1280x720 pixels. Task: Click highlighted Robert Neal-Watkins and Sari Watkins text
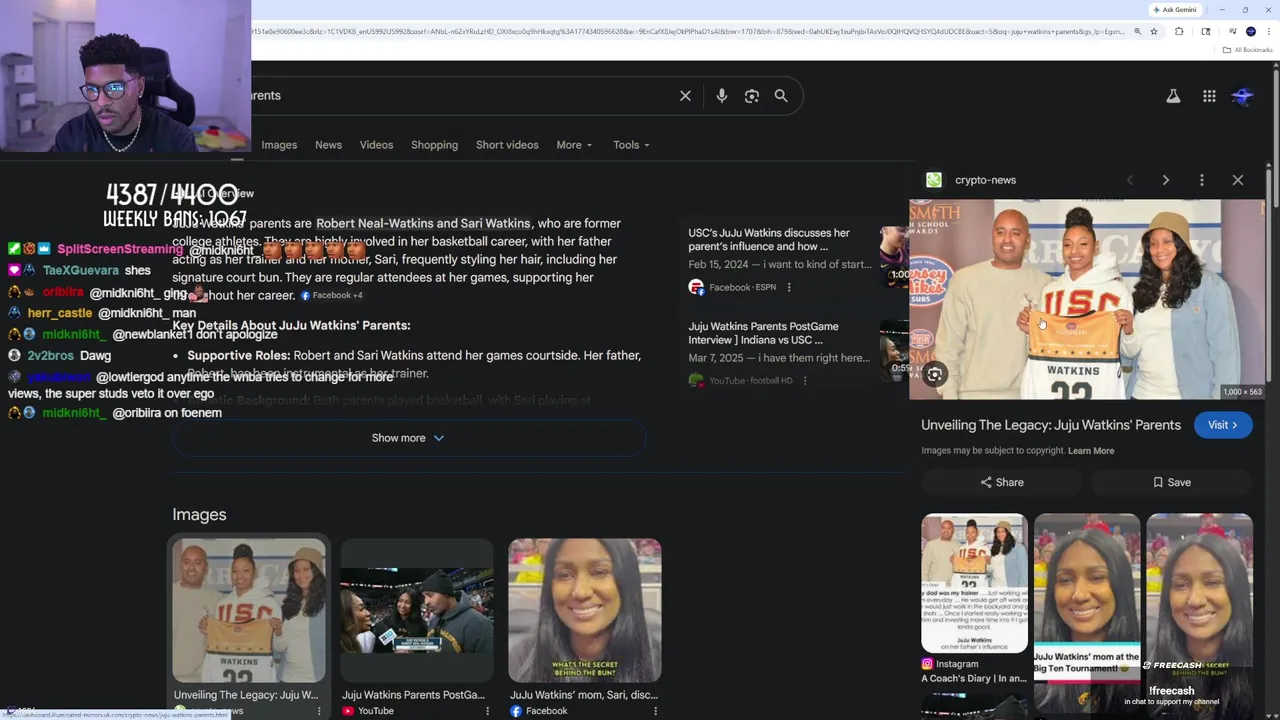click(x=423, y=223)
